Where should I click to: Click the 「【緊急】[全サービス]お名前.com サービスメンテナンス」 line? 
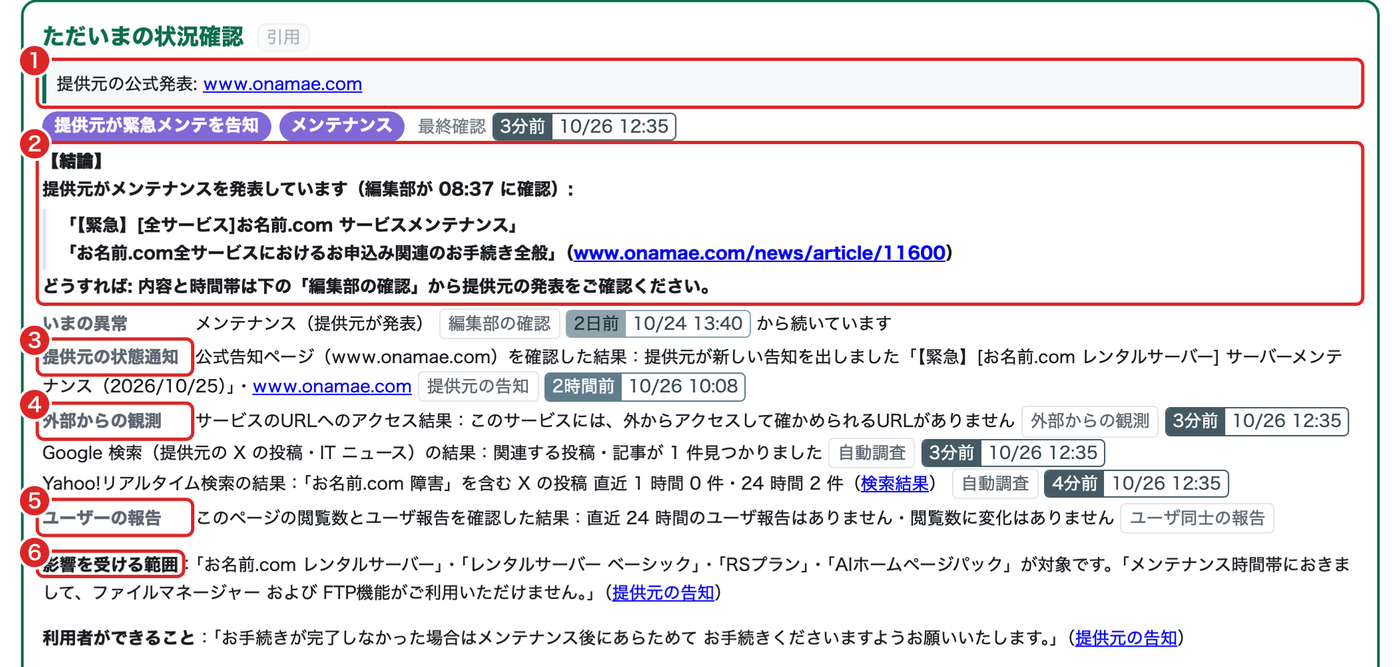[291, 224]
